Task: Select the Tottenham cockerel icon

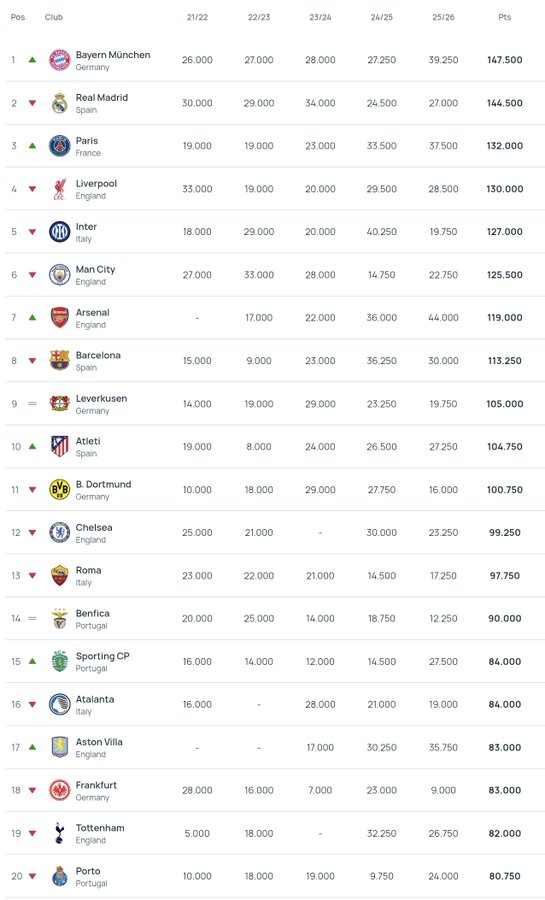Action: (60, 833)
